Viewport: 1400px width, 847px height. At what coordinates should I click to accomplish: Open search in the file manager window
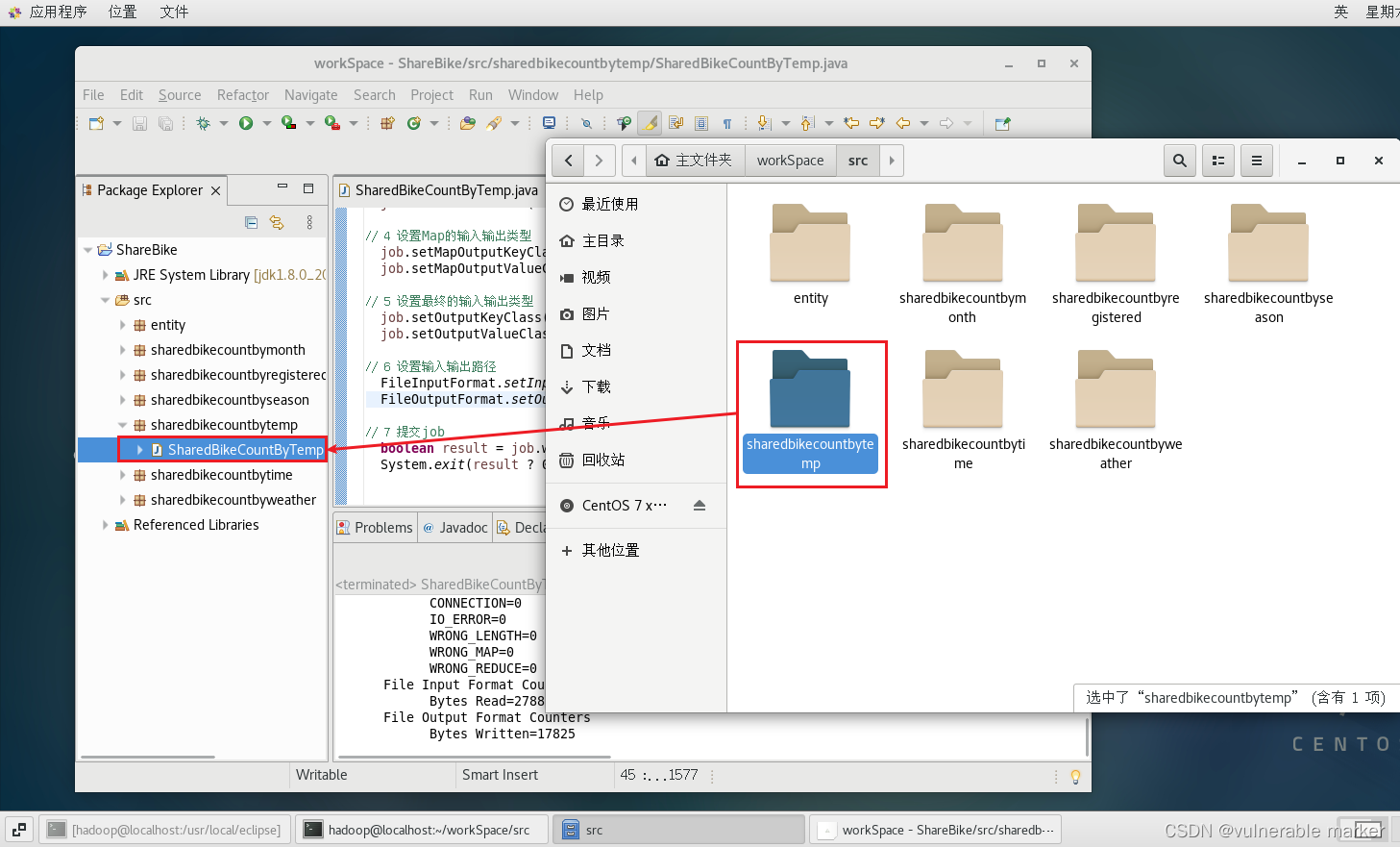pos(1180,161)
